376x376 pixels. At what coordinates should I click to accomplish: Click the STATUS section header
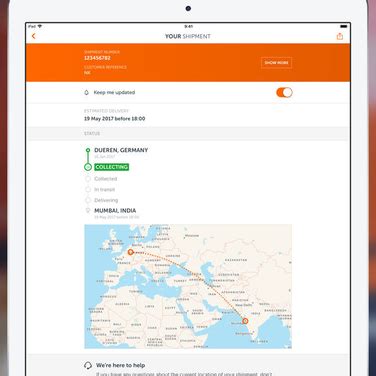[x=92, y=133]
